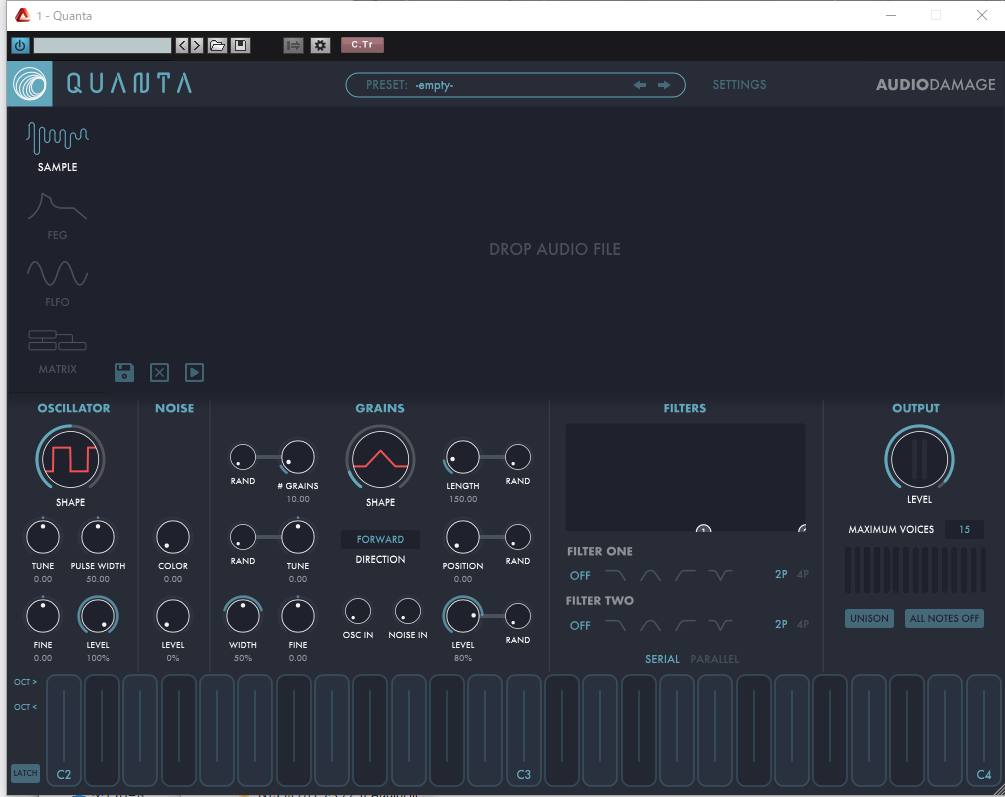Select Filter Two band-pass shape

click(x=650, y=625)
